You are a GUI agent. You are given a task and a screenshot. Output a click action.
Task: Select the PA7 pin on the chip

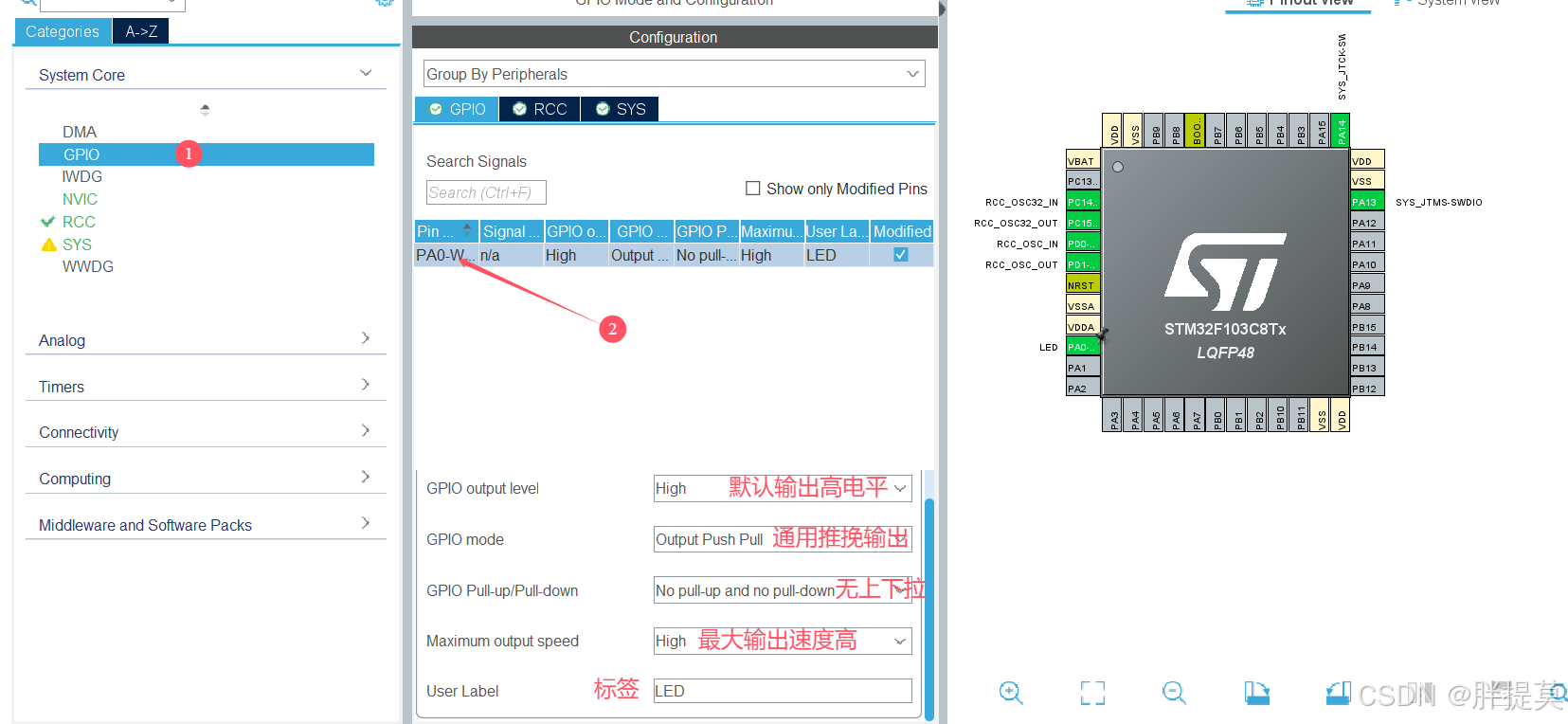pyautogui.click(x=1197, y=415)
